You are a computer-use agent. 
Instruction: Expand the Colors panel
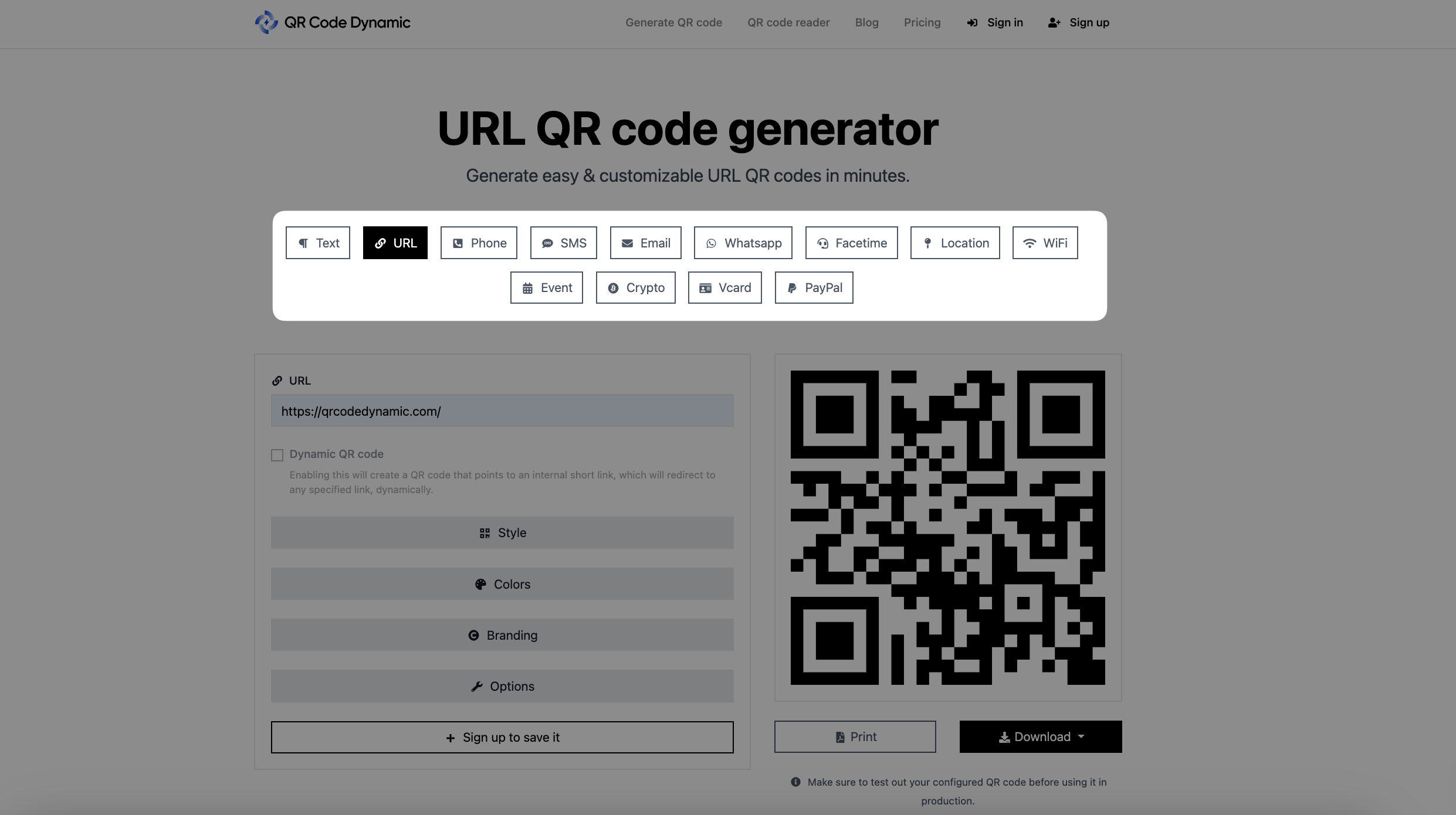pyautogui.click(x=502, y=584)
